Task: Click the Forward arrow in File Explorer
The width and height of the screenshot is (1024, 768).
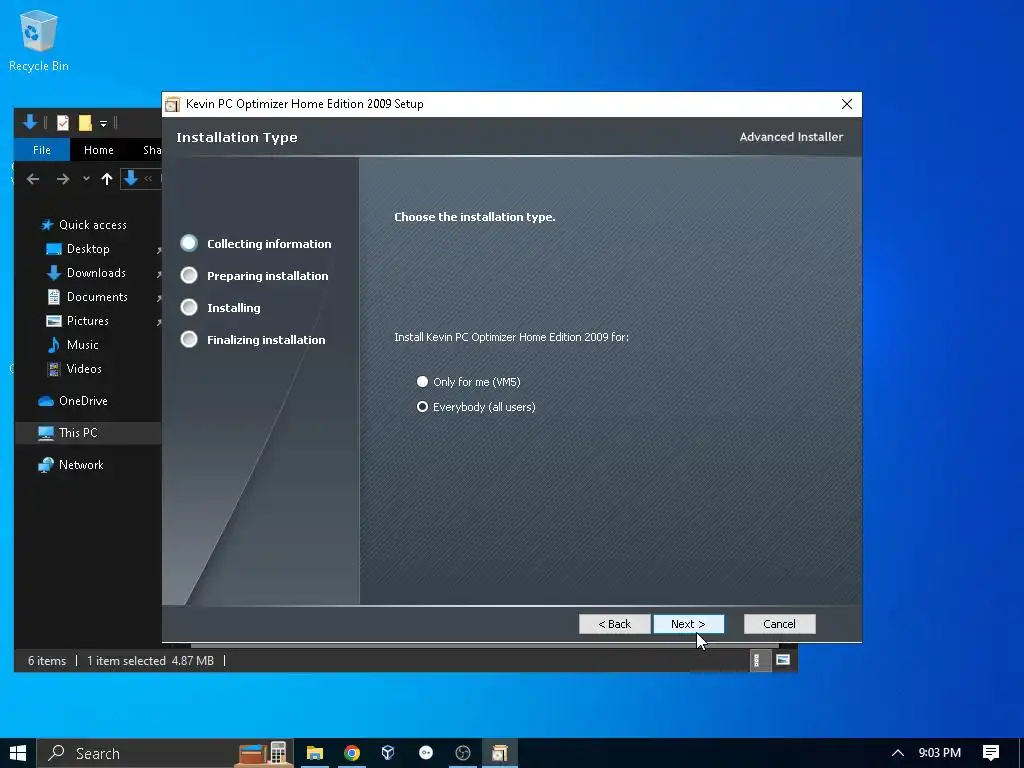Action: 63,179
